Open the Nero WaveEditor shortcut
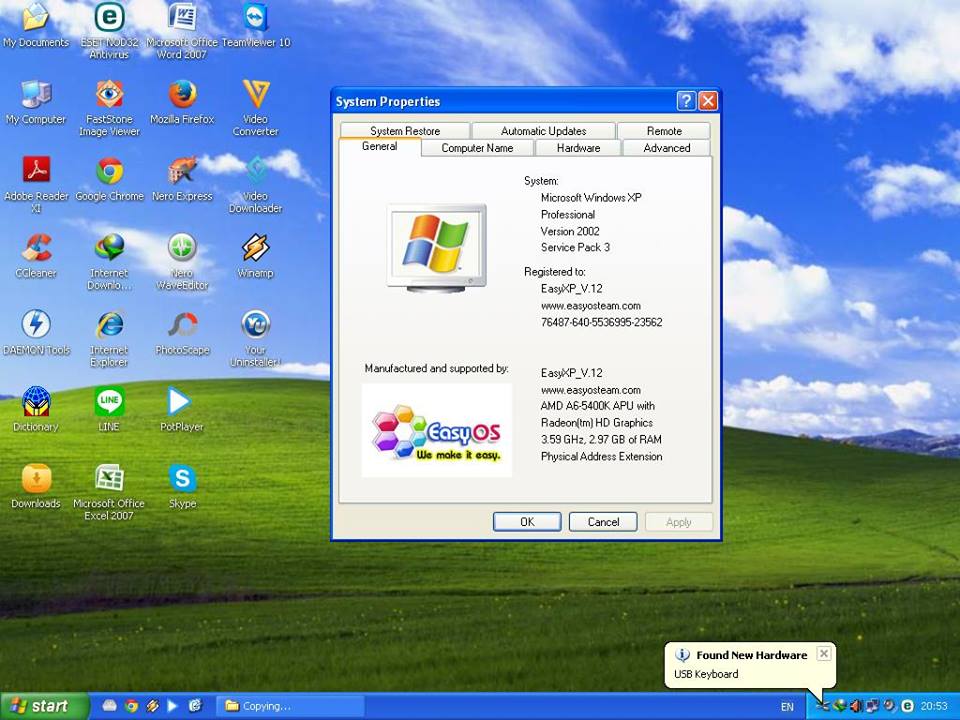This screenshot has width=960, height=720. (182, 261)
